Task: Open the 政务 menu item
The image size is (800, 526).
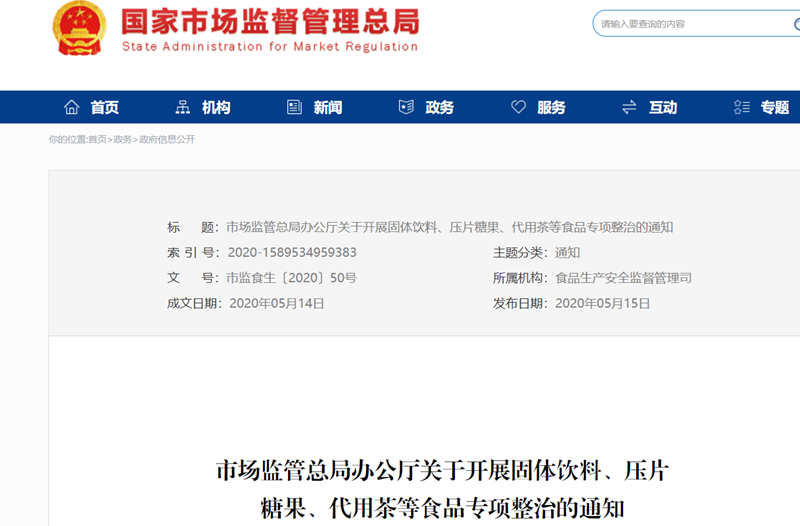Action: [x=439, y=108]
